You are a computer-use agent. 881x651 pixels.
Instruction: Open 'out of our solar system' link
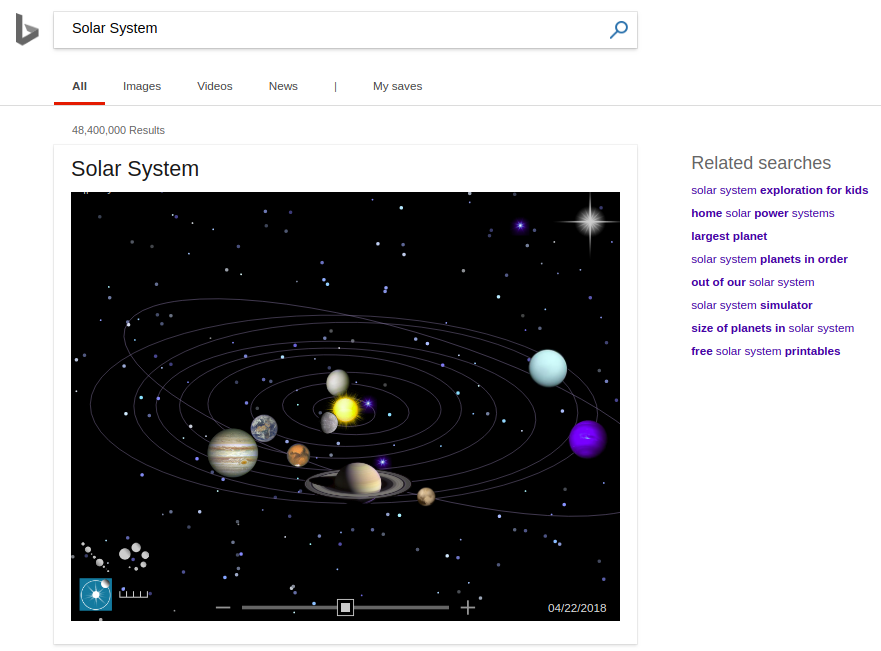(x=752, y=282)
